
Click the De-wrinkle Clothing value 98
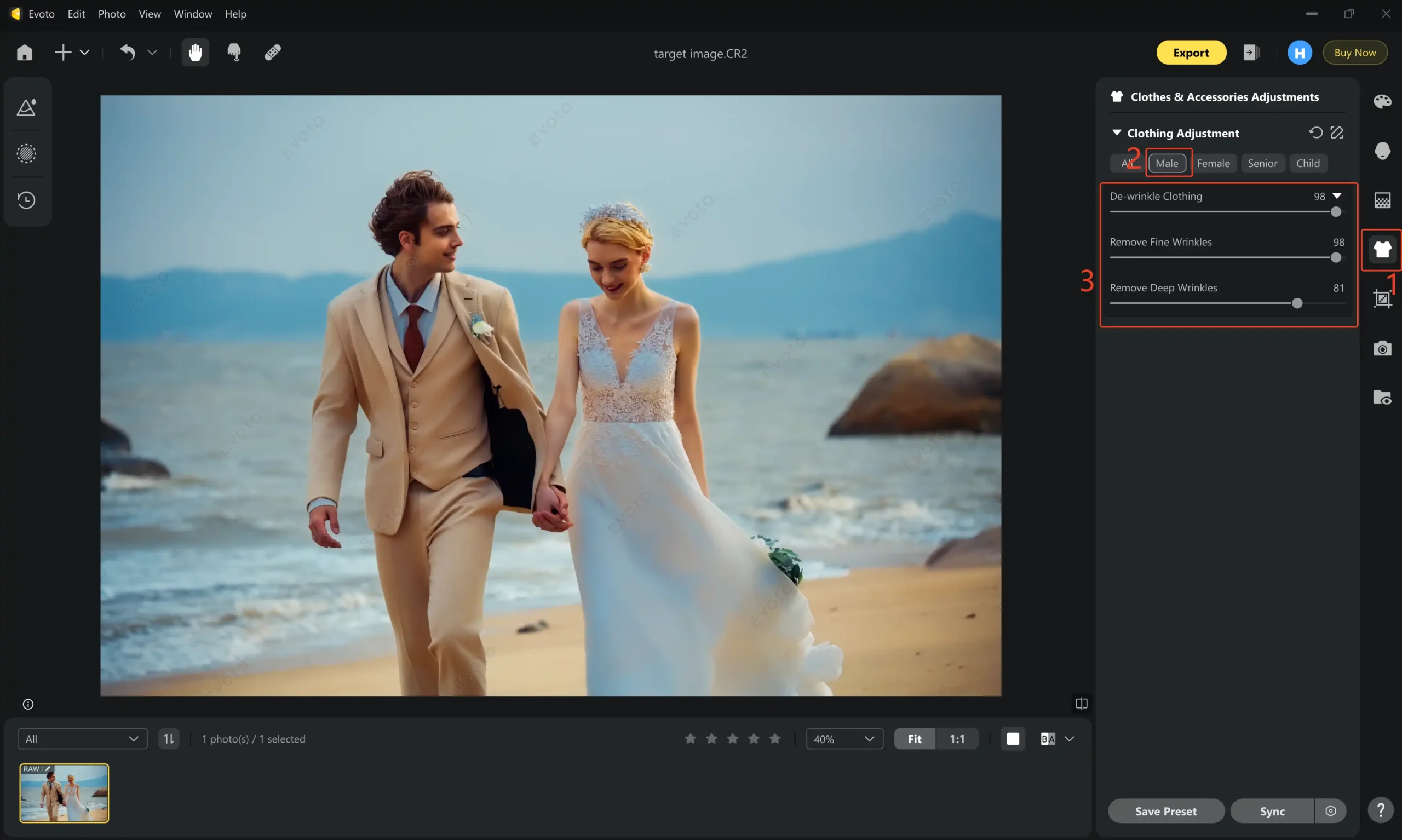pyautogui.click(x=1319, y=197)
